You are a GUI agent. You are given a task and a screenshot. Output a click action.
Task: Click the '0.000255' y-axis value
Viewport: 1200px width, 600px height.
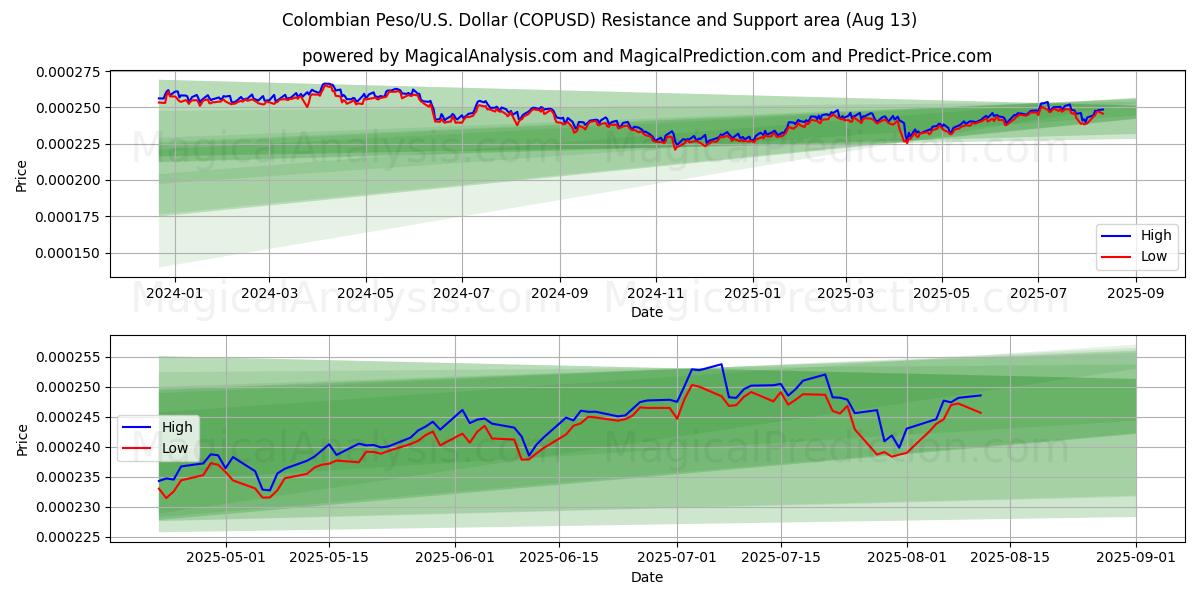coord(69,357)
